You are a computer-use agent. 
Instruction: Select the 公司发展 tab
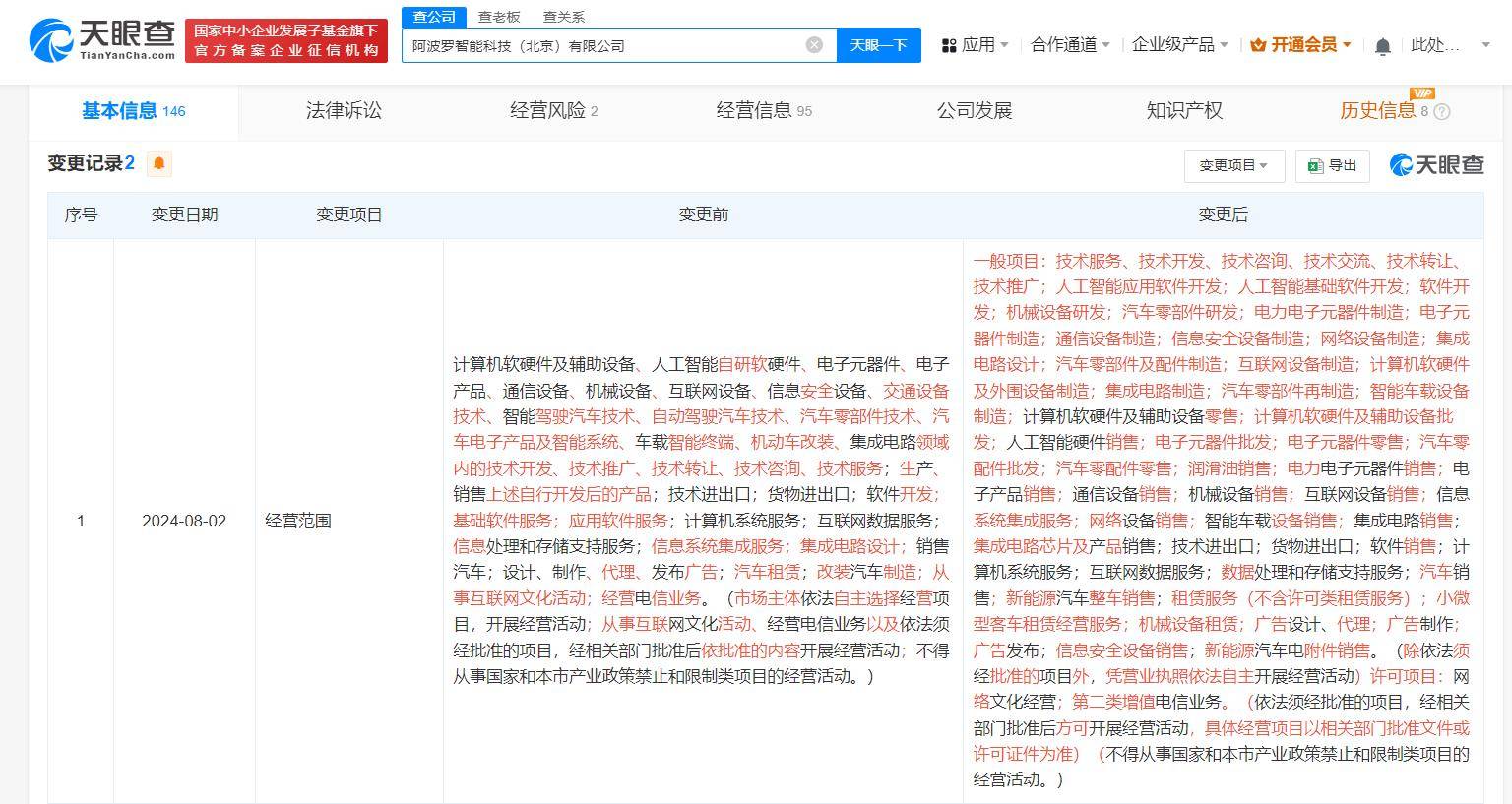tap(975, 111)
